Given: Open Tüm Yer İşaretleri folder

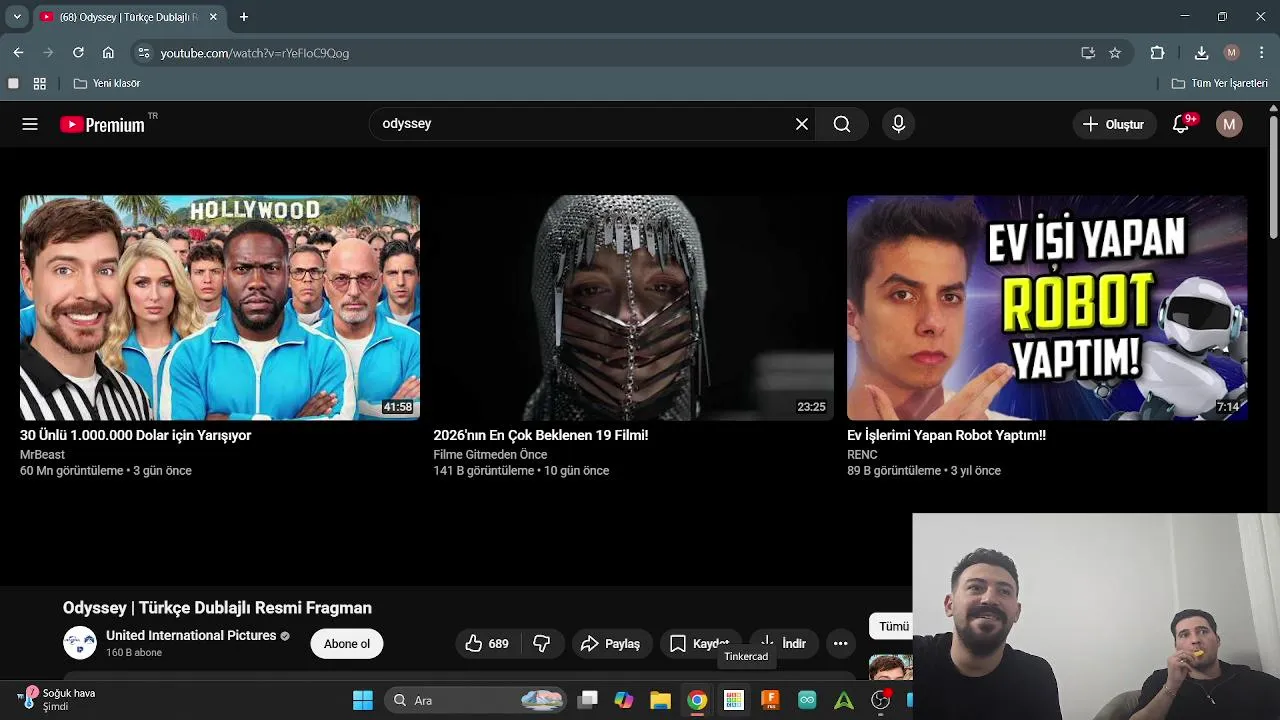Looking at the screenshot, I should (1220, 84).
